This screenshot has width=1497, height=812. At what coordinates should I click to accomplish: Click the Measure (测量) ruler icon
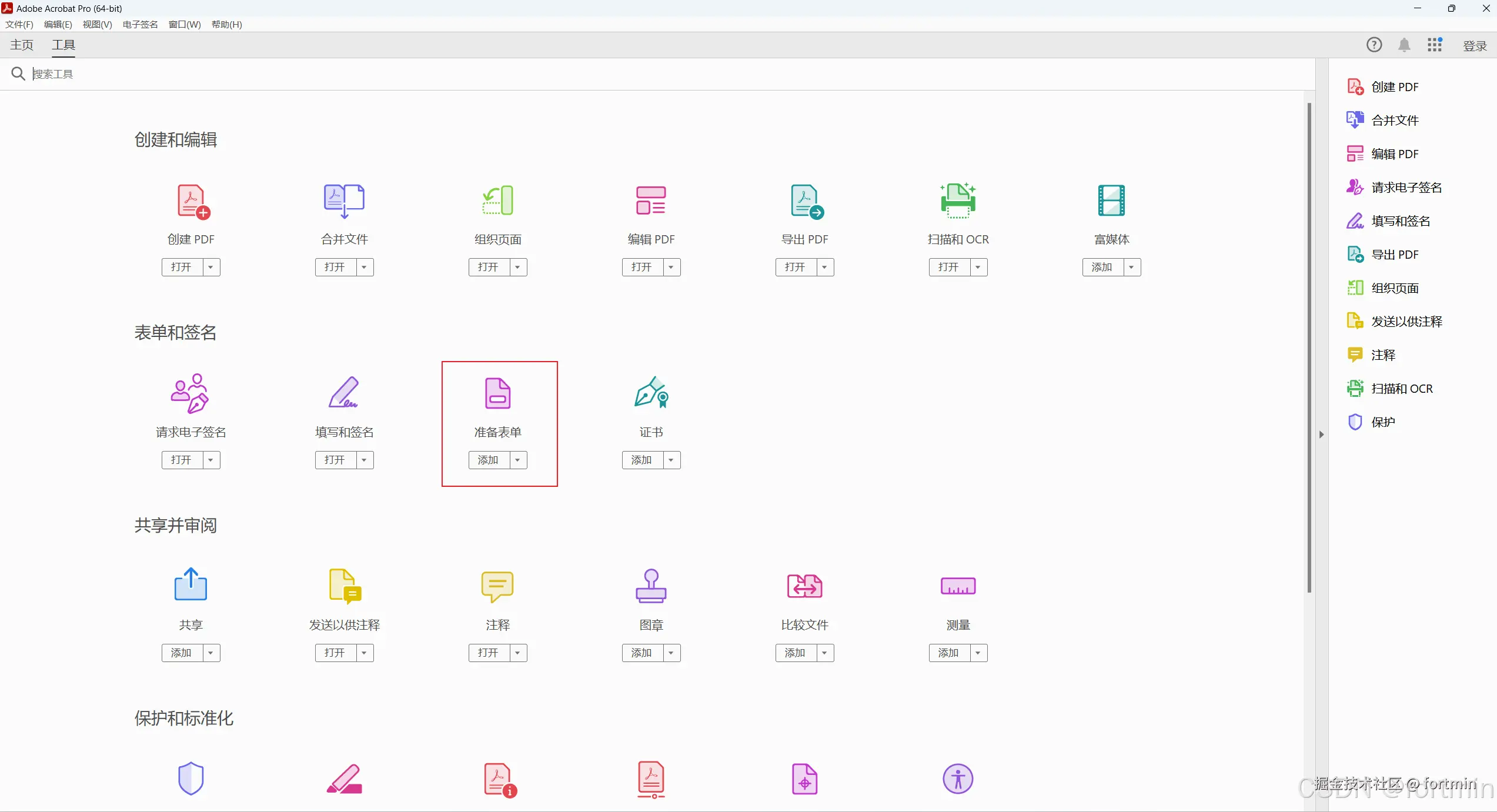pos(958,586)
